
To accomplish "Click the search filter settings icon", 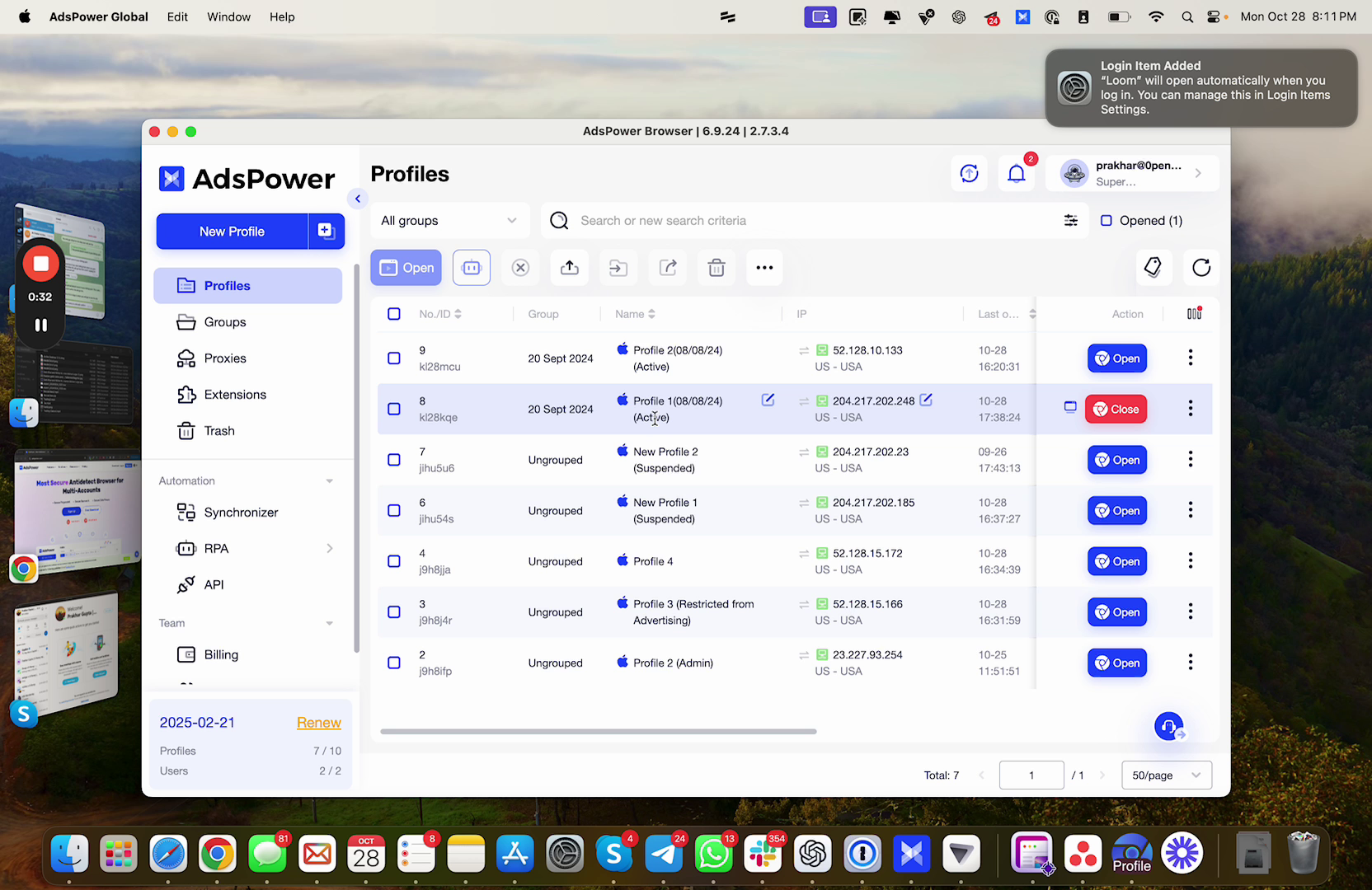I will point(1070,221).
